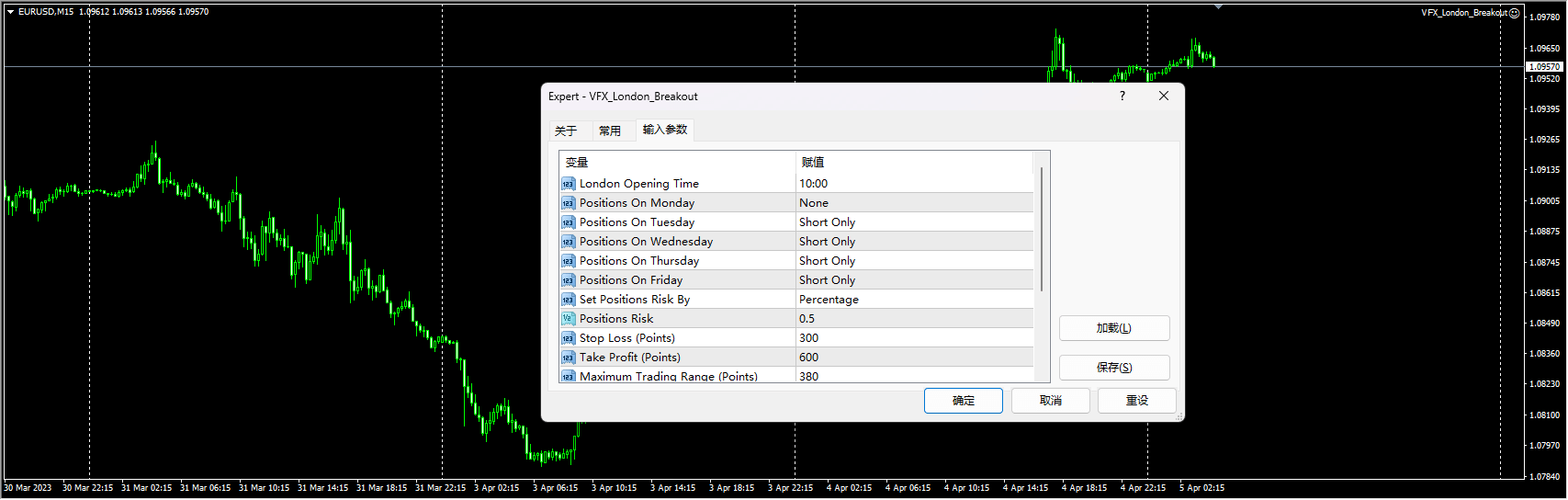The width and height of the screenshot is (1568, 500).
Task: Click the arrow icon before EURUSD,M15 label
Action: (x=10, y=12)
